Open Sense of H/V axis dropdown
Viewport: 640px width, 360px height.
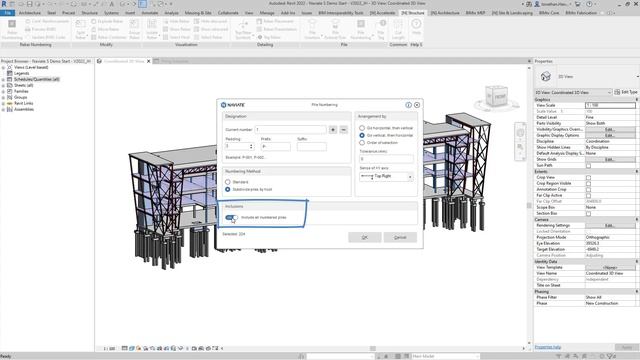coord(386,176)
